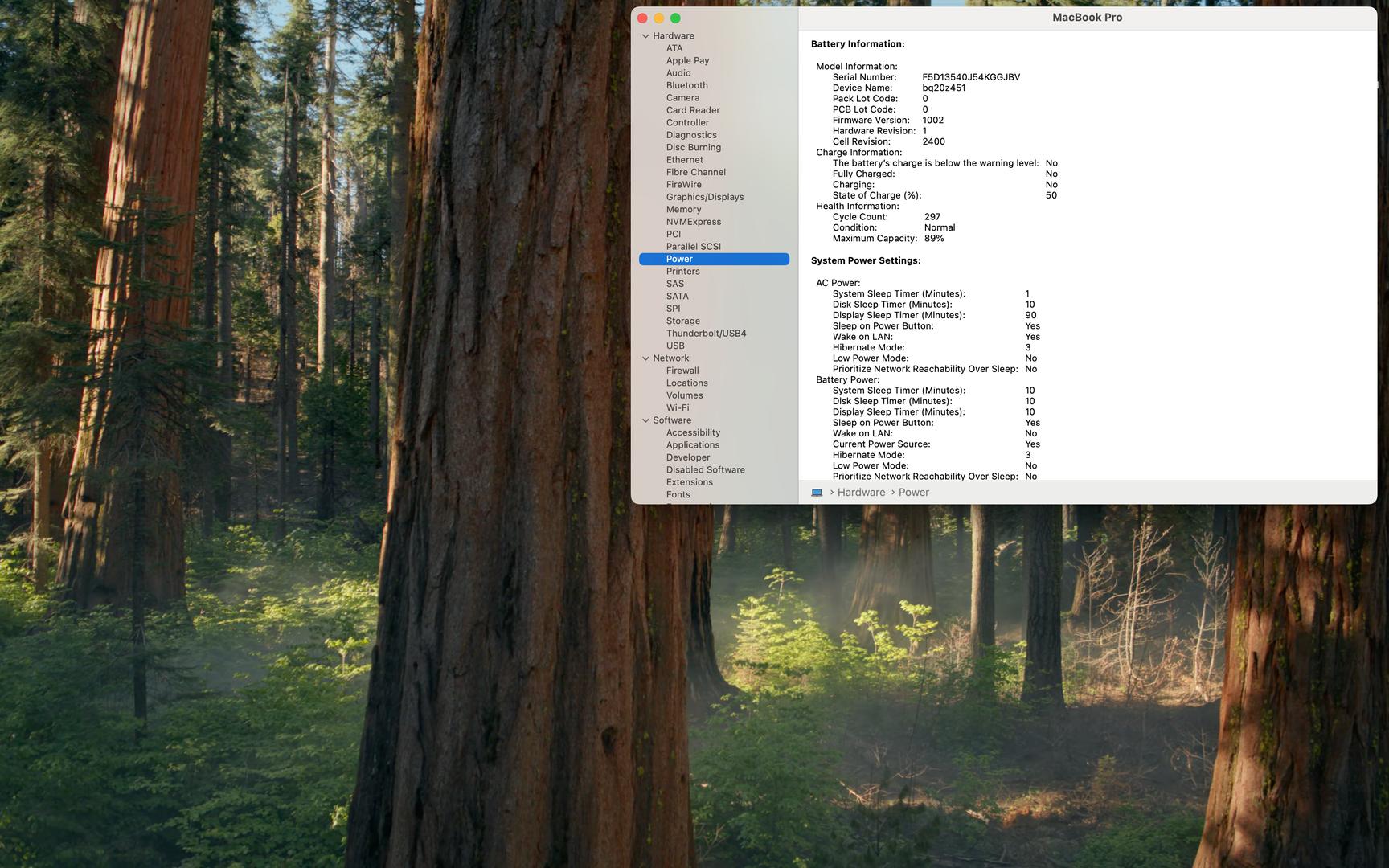1389x868 pixels.
Task: Click Hardware in the bottom path bar
Action: (x=861, y=493)
